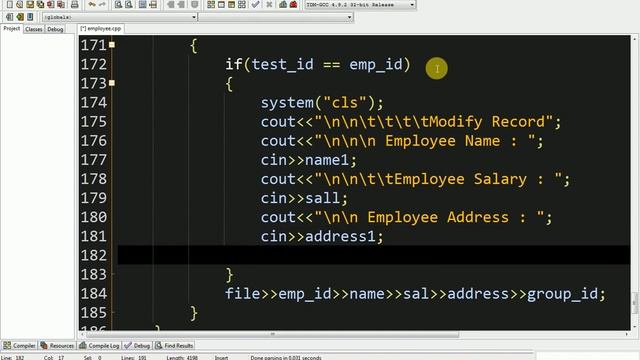Click line number 177 in the gutter
The image size is (640, 360).
pyautogui.click(x=94, y=160)
